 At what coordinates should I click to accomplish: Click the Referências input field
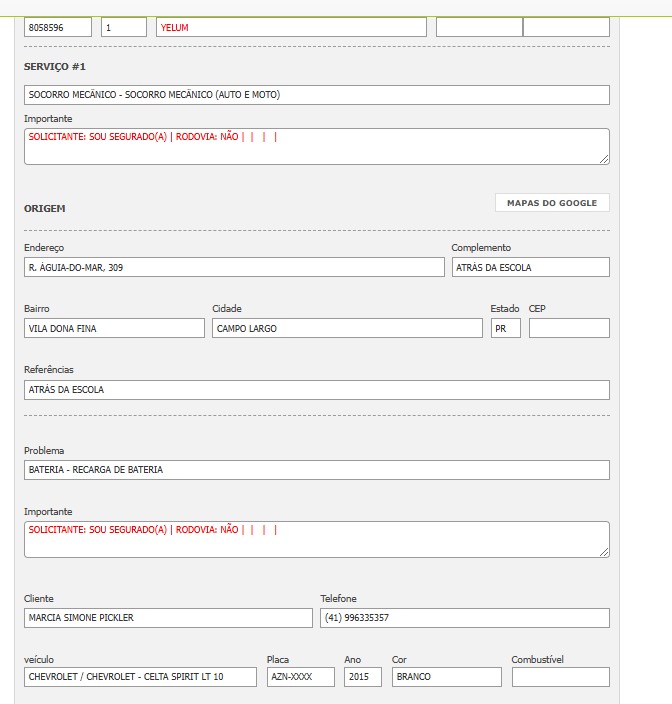point(316,390)
